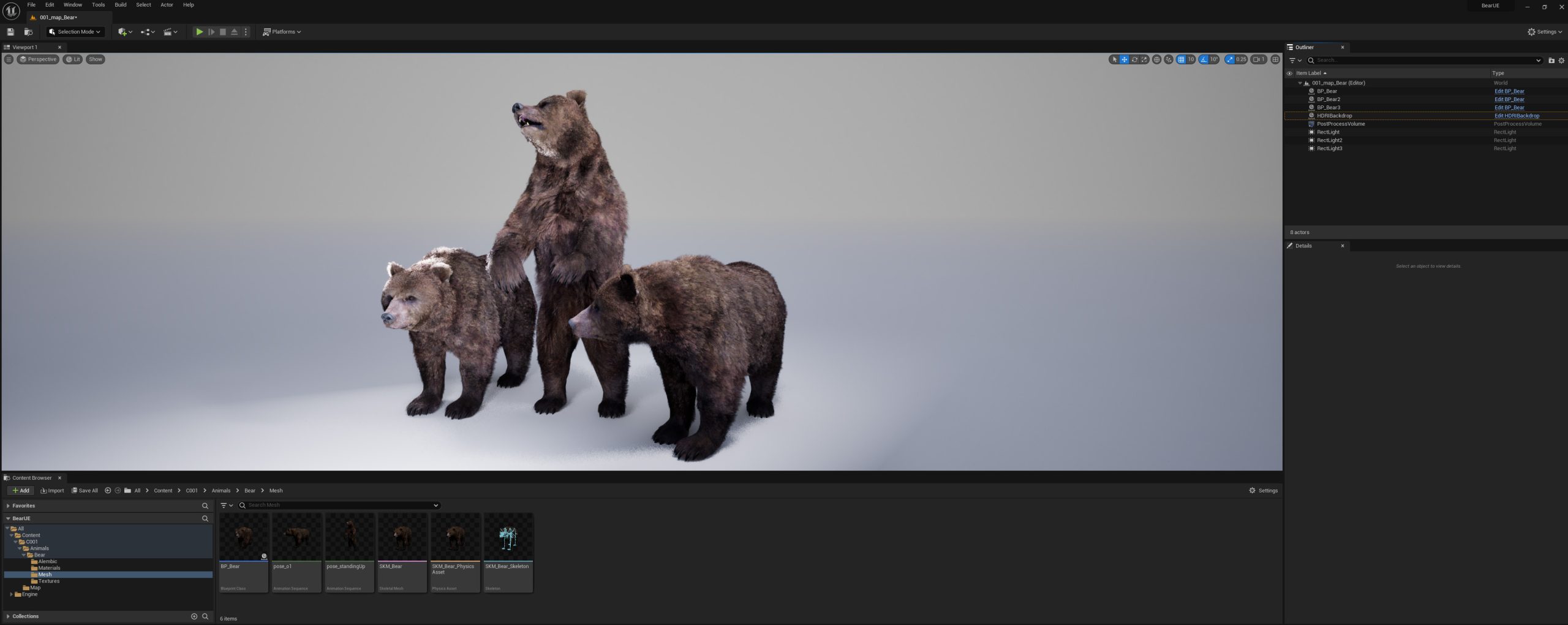Click the Save current level icon

point(10,32)
